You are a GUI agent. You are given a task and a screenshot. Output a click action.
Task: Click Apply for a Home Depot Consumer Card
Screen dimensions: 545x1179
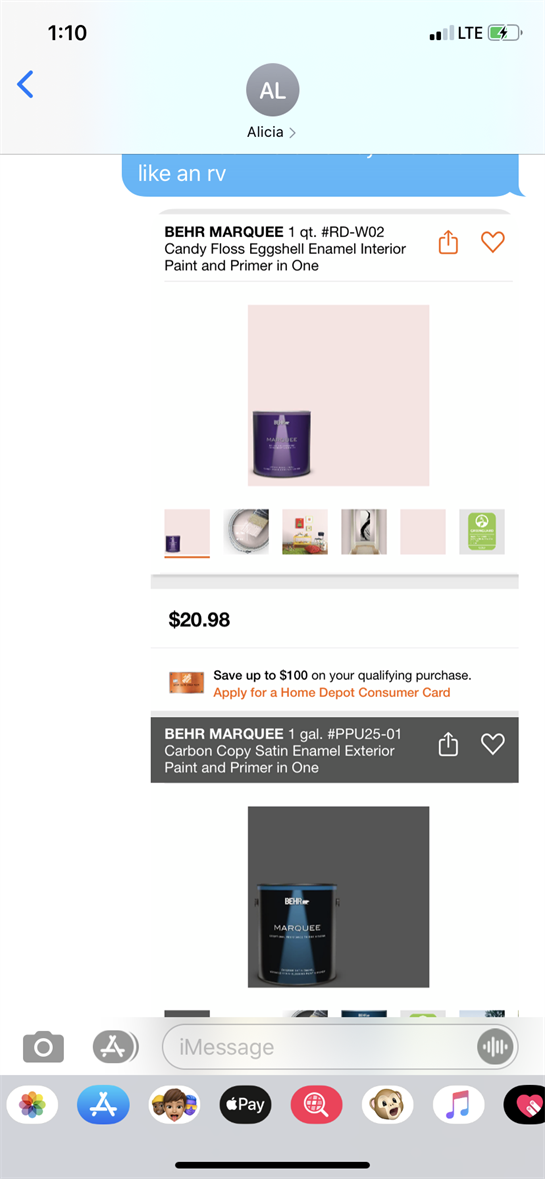coord(332,693)
